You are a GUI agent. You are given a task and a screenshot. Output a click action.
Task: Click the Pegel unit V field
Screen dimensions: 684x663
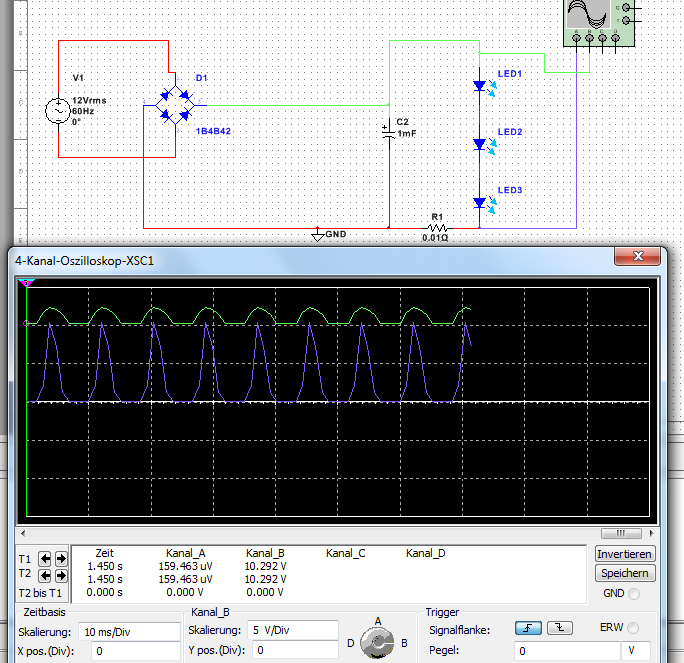tap(636, 651)
